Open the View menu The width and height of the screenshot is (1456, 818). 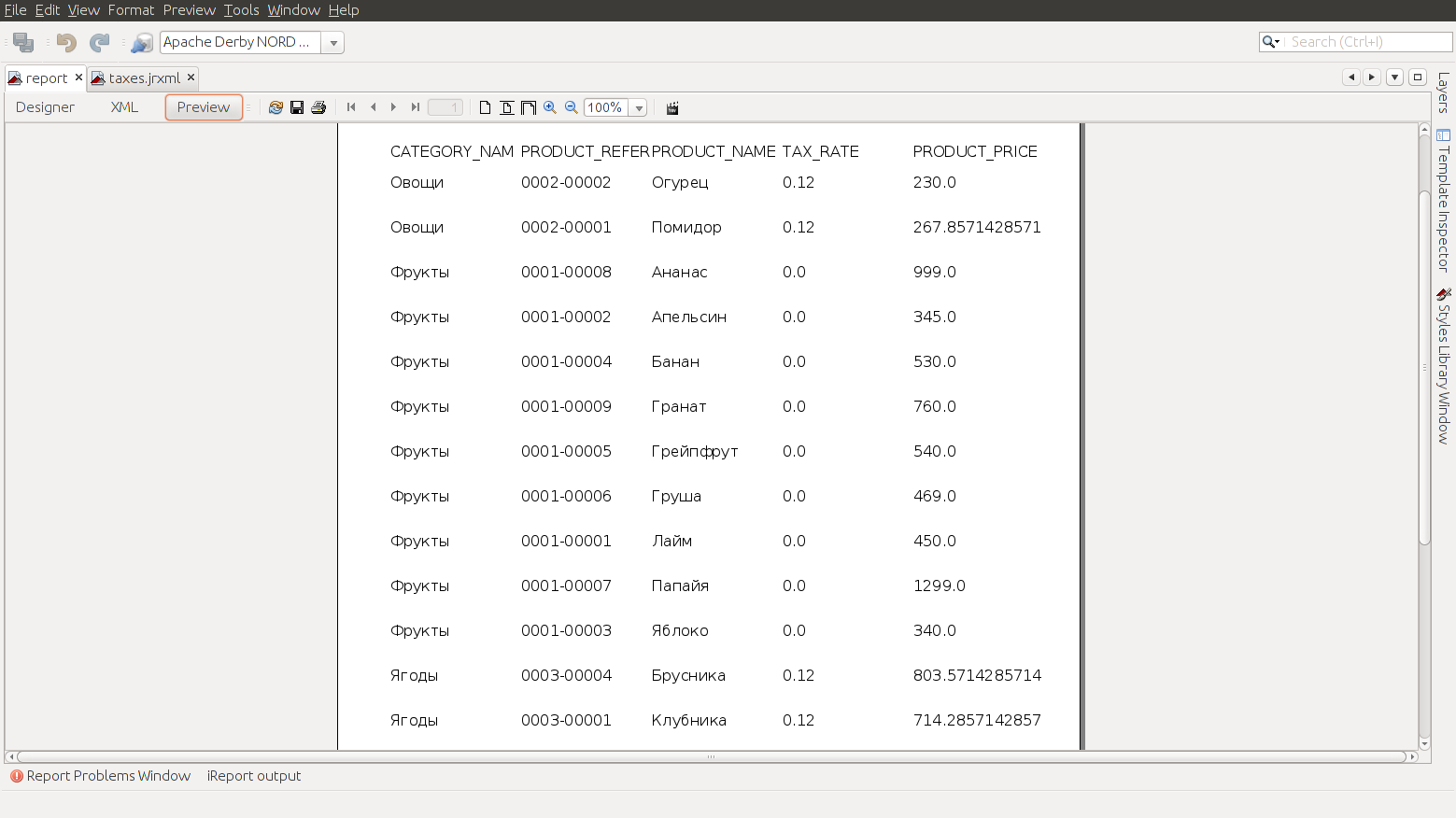pyautogui.click(x=84, y=10)
